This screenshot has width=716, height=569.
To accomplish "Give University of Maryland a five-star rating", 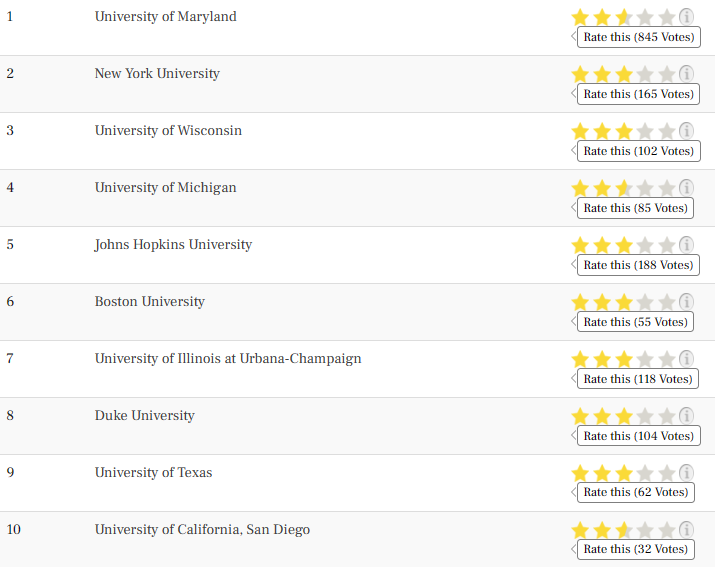I will [x=667, y=17].
